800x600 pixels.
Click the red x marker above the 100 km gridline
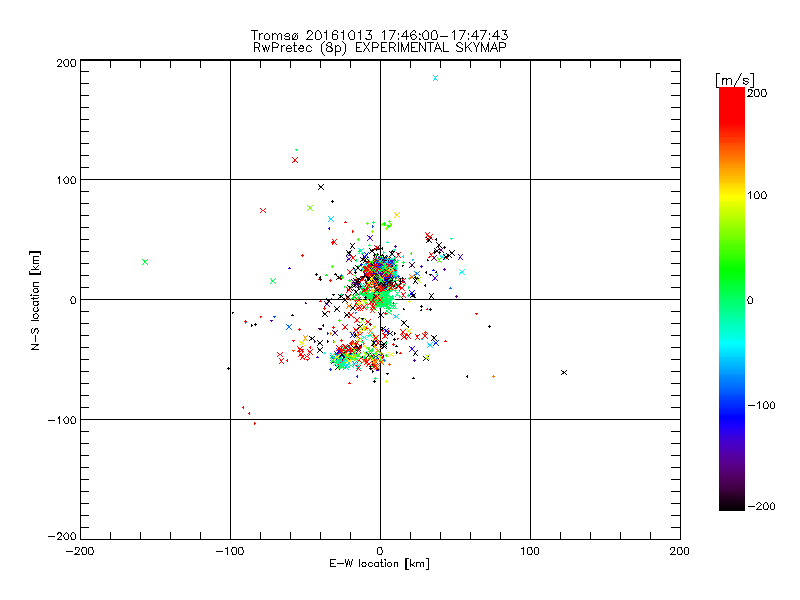(295, 160)
